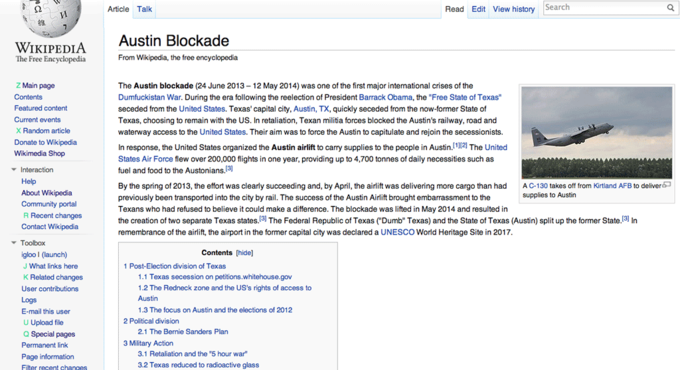Jump to 1.3 focus on Austin section

click(215, 310)
